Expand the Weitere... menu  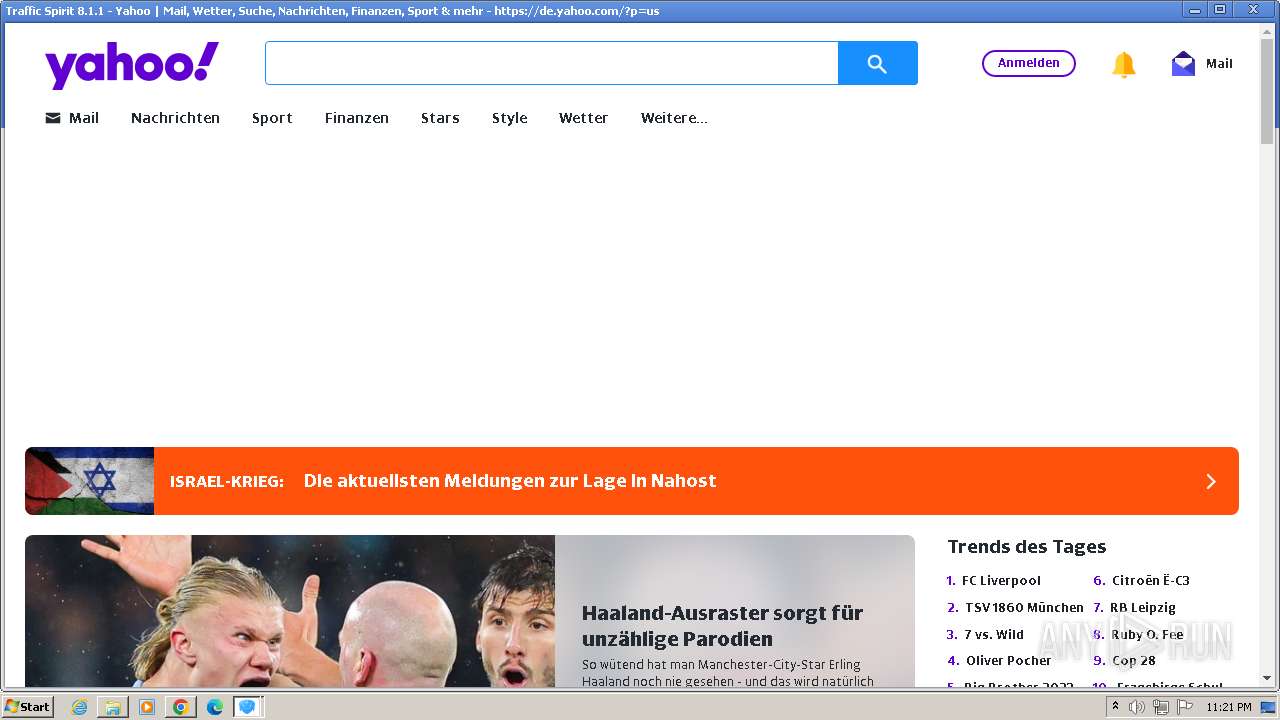[x=674, y=118]
